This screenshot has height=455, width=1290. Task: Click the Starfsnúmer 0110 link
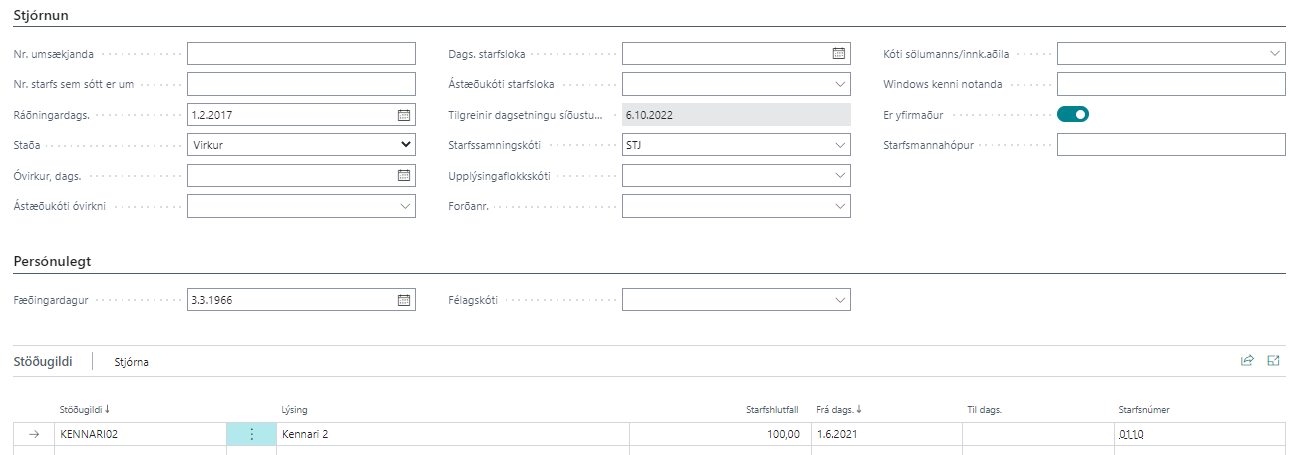1131,435
